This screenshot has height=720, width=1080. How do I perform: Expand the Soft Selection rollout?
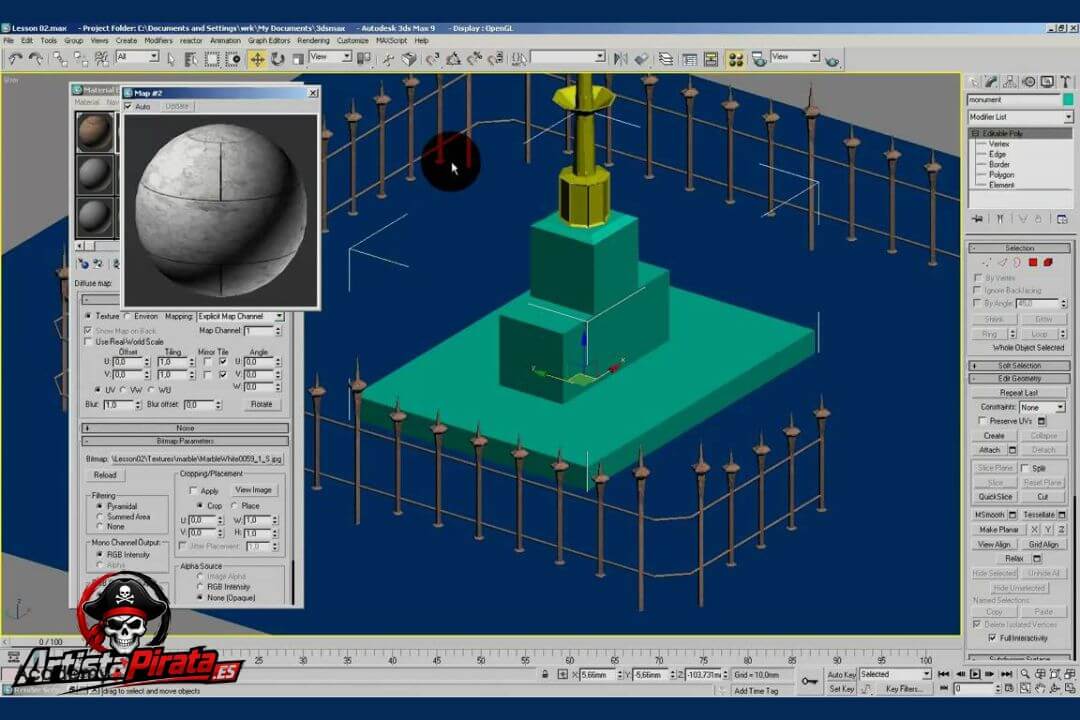pyautogui.click(x=1019, y=366)
